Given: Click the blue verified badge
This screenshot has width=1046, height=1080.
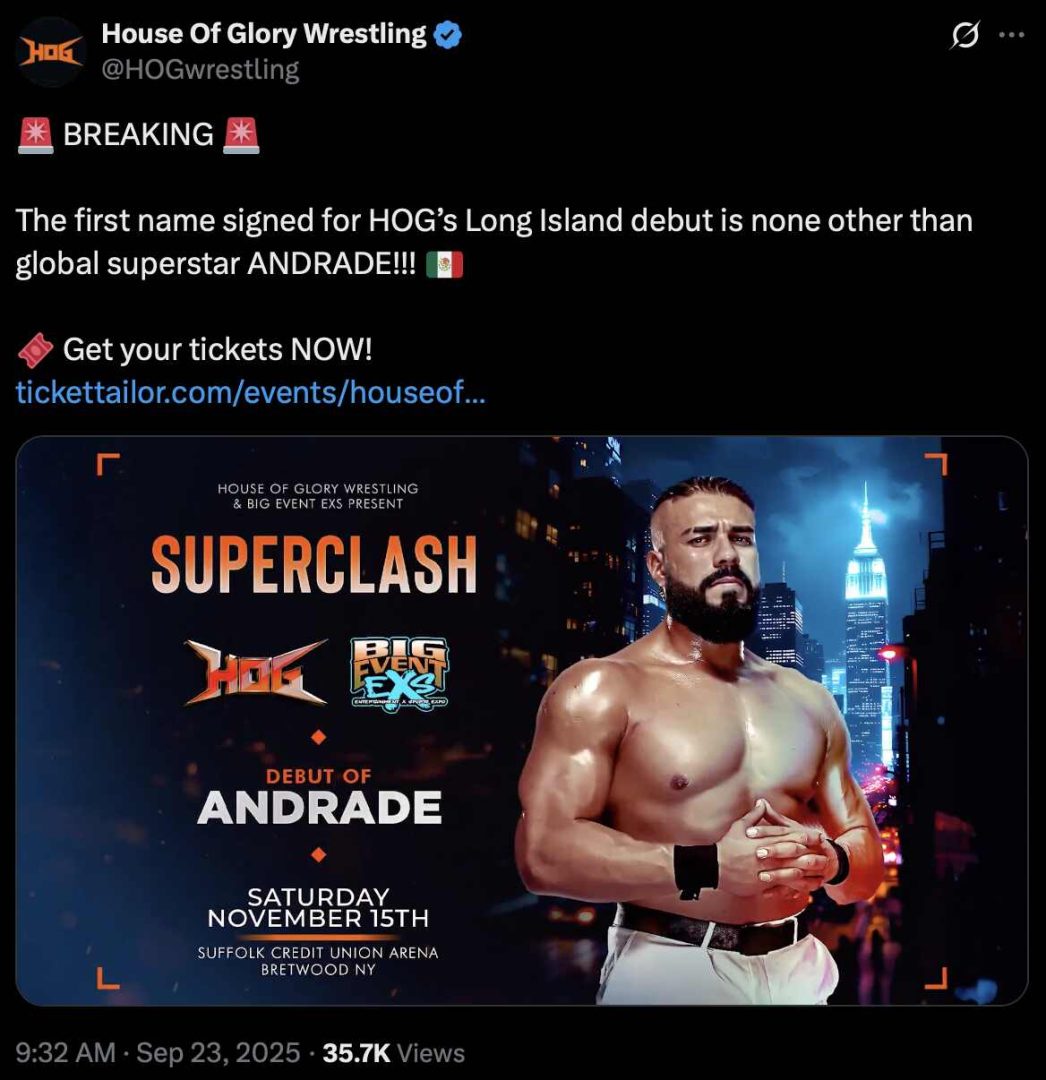Looking at the screenshot, I should click(448, 35).
